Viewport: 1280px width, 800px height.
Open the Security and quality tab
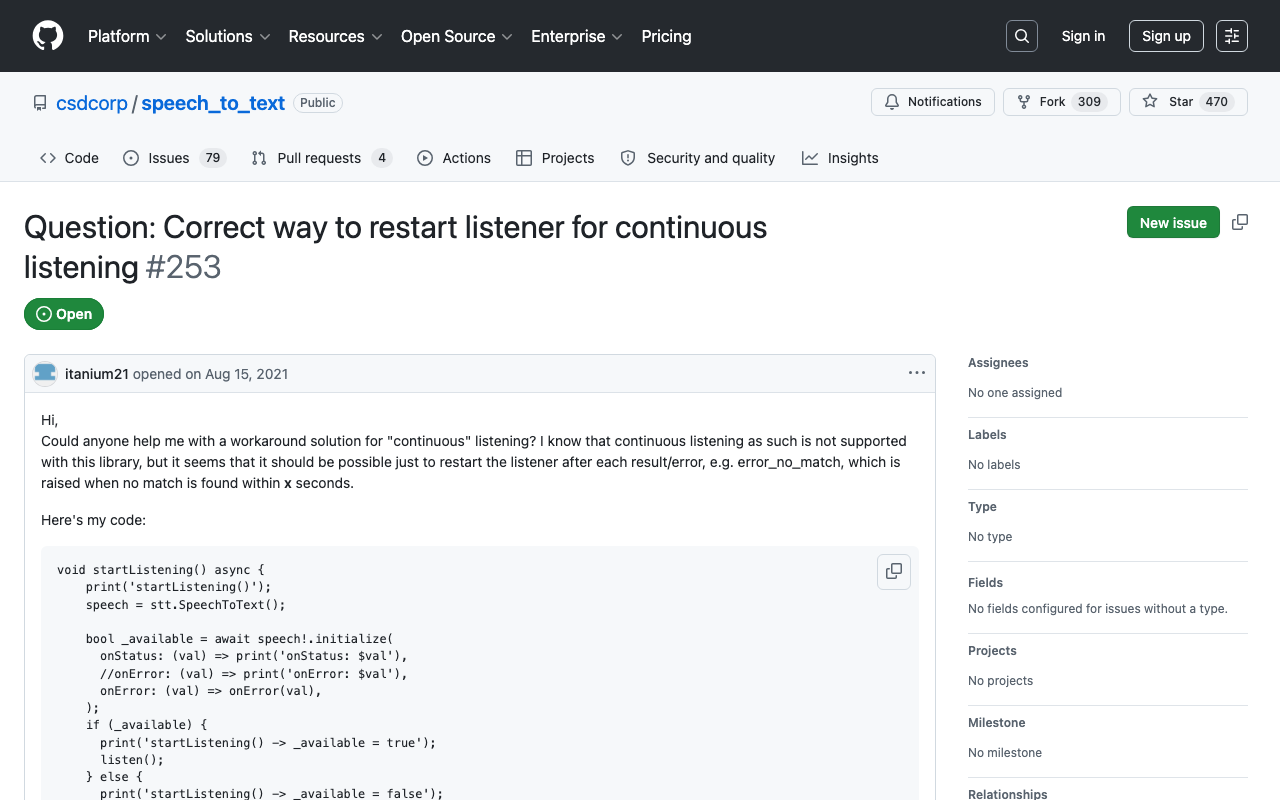698,158
